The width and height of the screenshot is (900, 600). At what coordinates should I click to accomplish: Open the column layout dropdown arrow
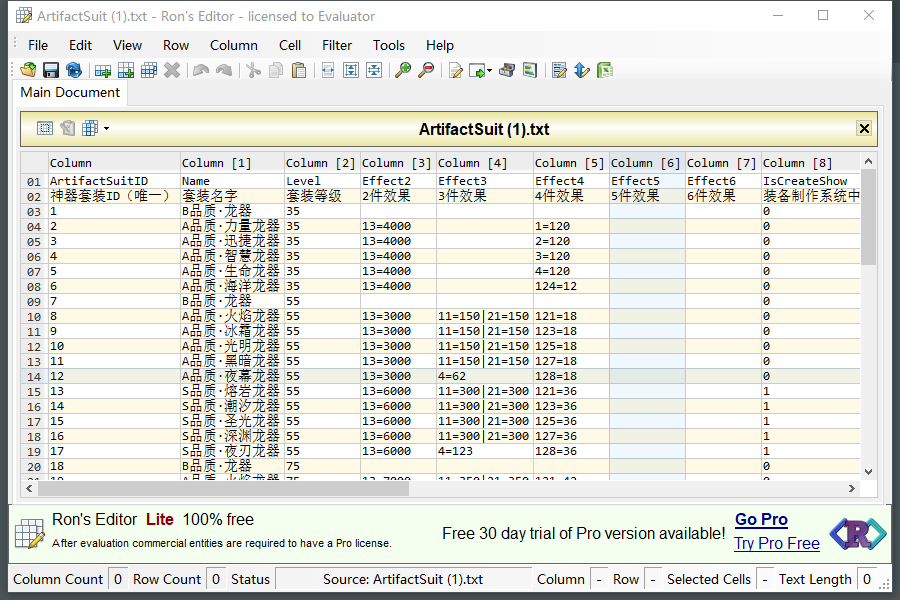[x=106, y=129]
